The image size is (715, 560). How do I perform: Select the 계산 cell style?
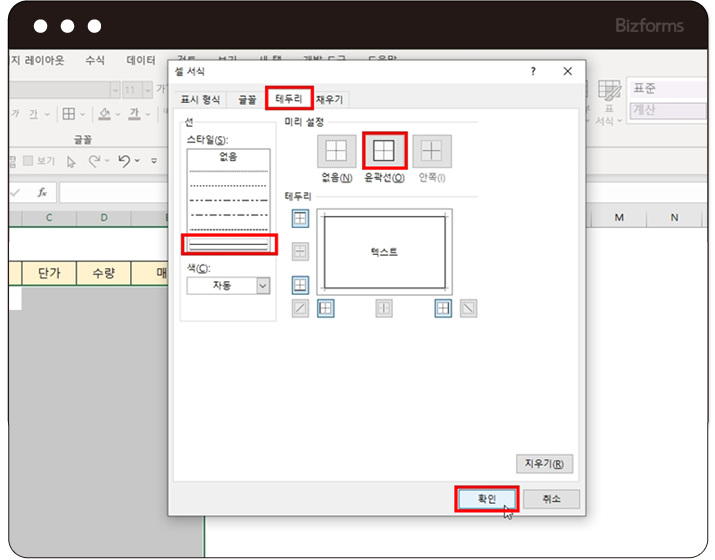coord(668,110)
